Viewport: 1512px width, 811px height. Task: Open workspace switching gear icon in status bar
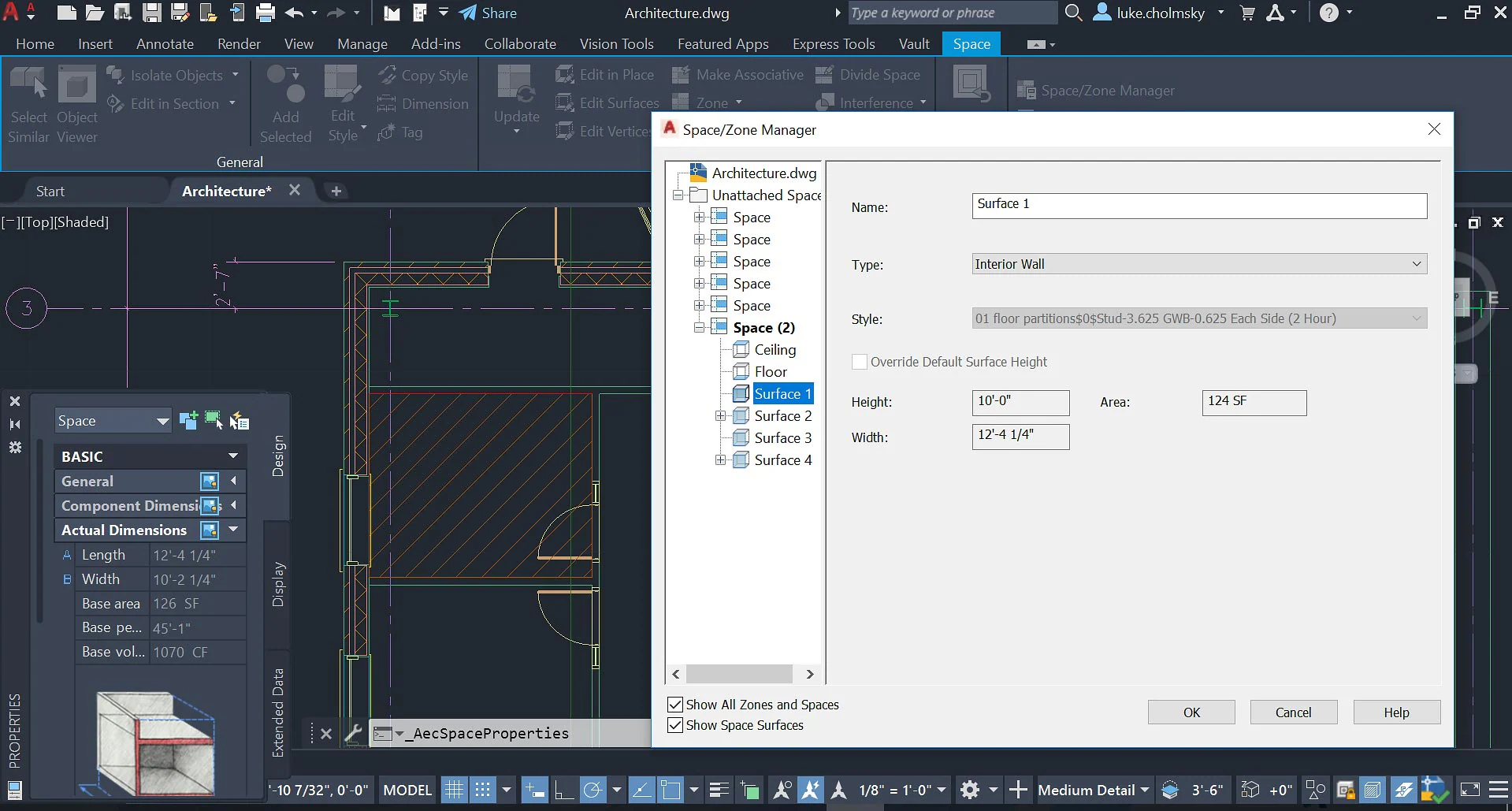[970, 790]
